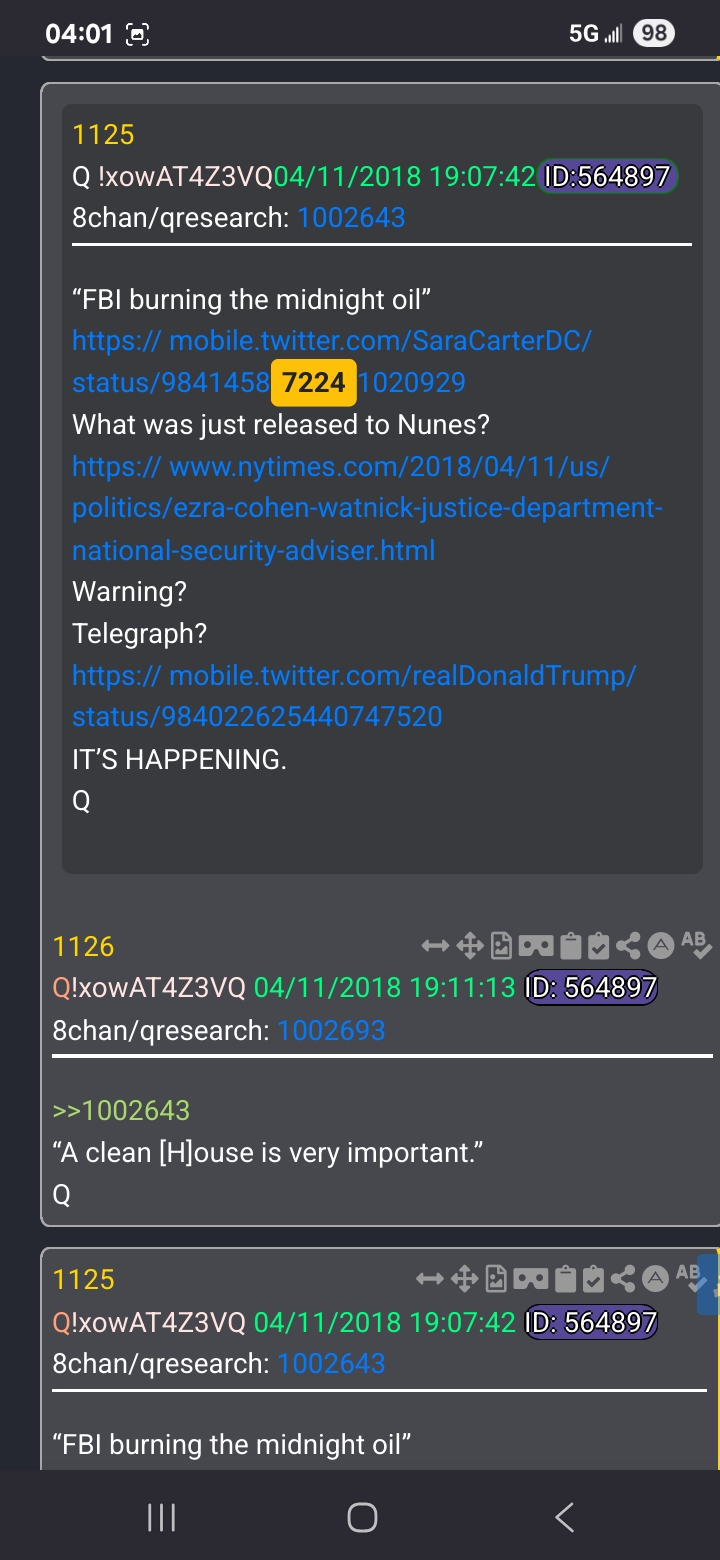Share post 1126 using the share icon

[x=628, y=945]
